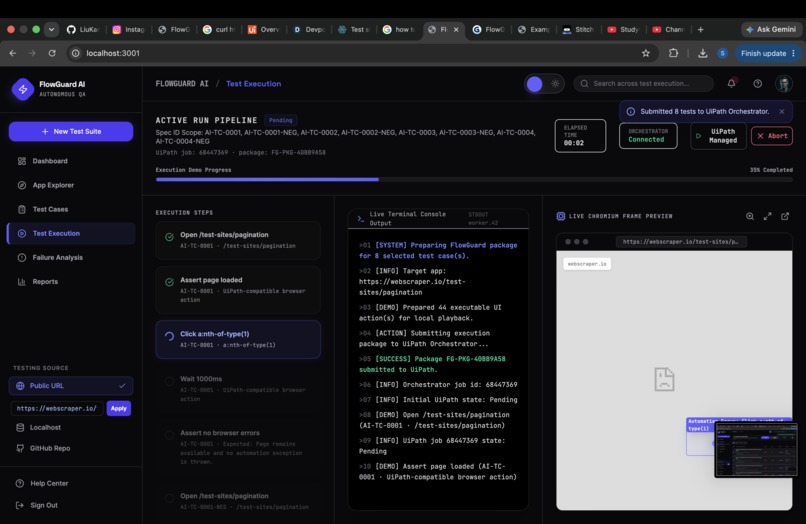Choose Localhost as testing source
This screenshot has width=806, height=524.
pos(45,427)
